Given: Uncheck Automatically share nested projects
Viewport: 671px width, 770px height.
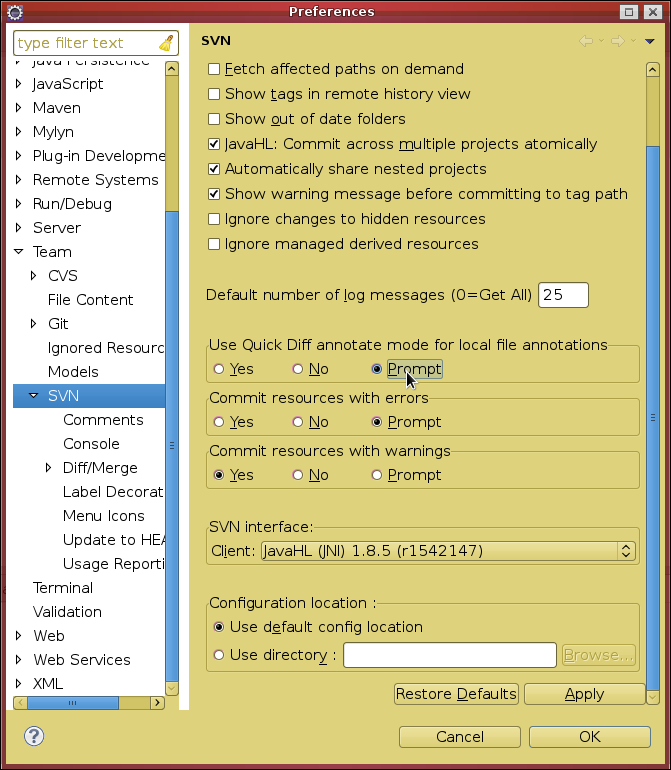Looking at the screenshot, I should pos(214,169).
